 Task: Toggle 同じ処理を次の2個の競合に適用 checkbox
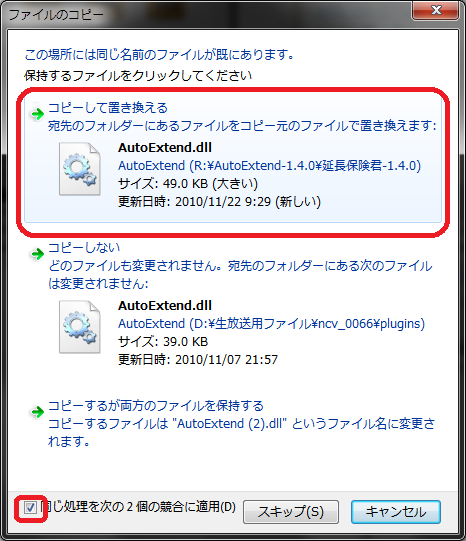pos(30,507)
